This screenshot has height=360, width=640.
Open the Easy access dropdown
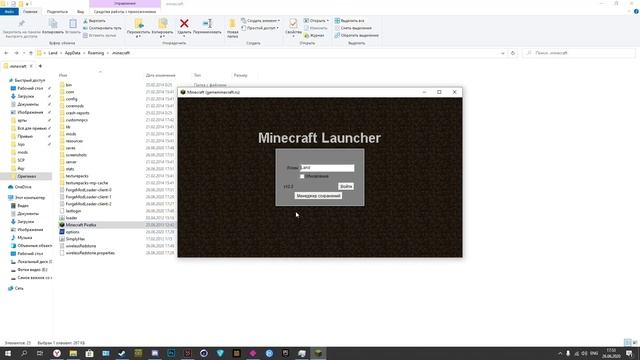coord(260,28)
